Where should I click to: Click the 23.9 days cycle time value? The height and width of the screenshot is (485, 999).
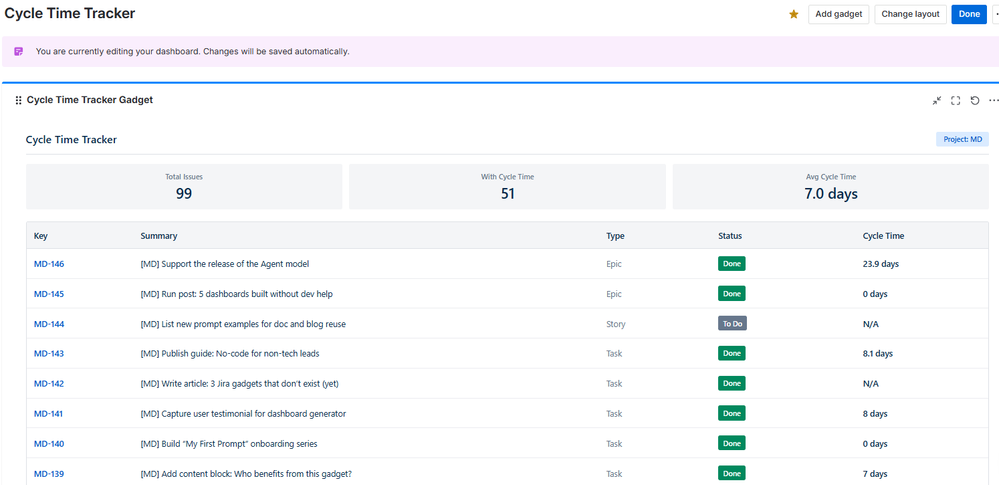[x=880, y=264]
